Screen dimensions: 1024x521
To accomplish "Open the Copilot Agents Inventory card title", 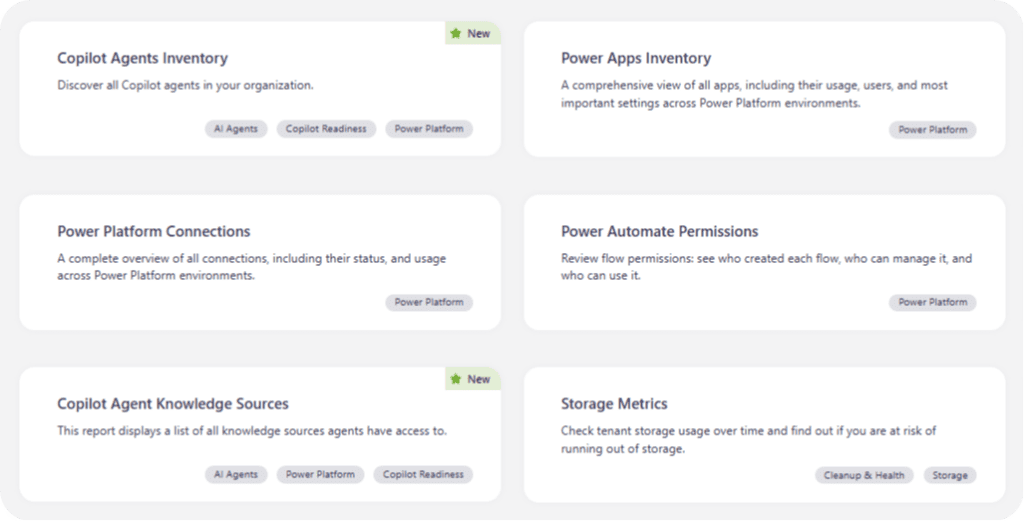I will [x=142, y=58].
